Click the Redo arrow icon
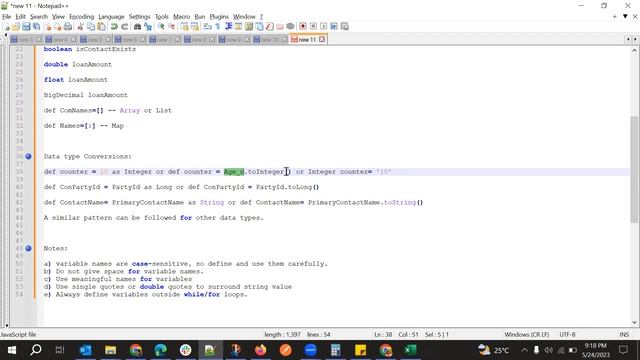Image resolution: width=640 pixels, height=360 pixels. [124, 27]
